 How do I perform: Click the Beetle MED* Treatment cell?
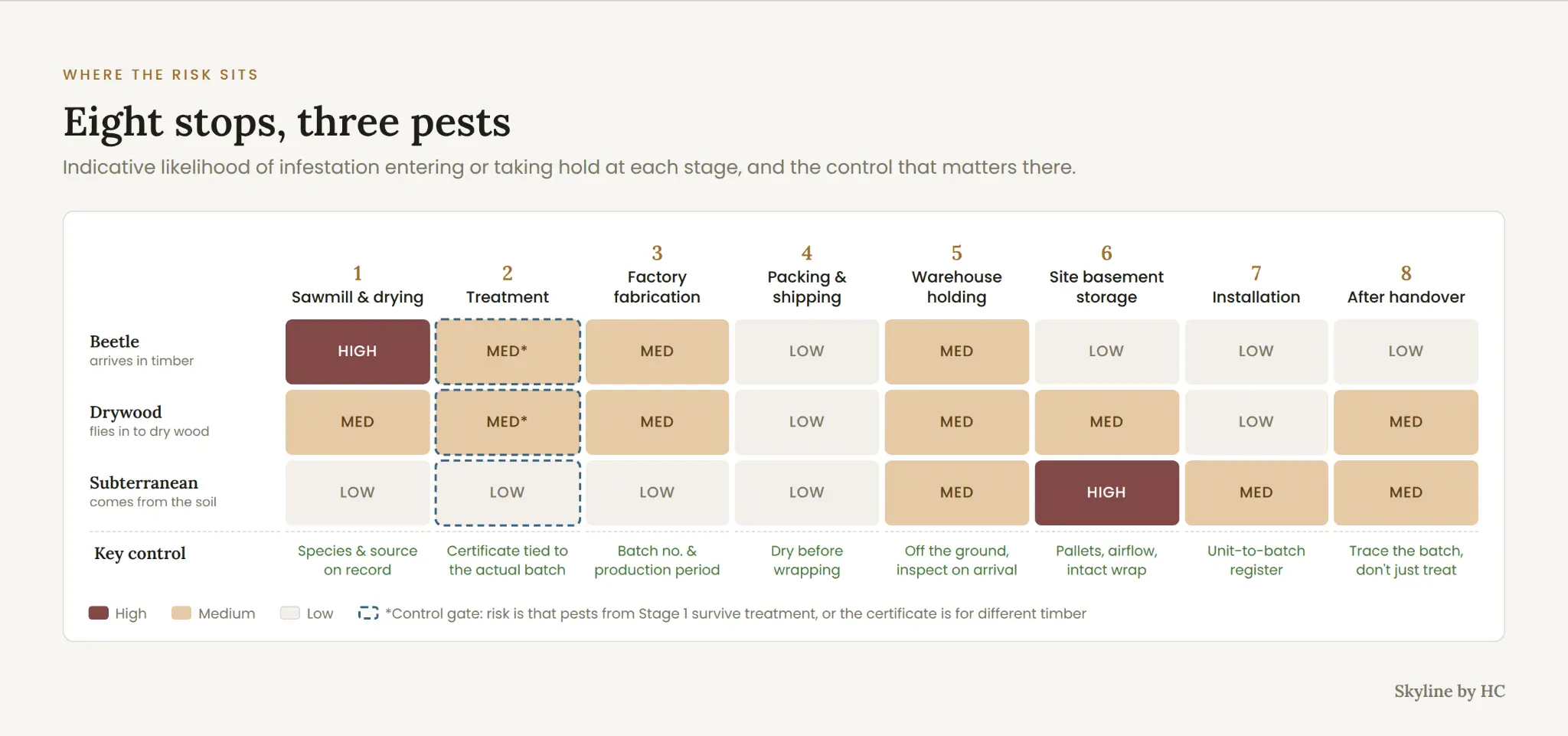click(x=508, y=352)
